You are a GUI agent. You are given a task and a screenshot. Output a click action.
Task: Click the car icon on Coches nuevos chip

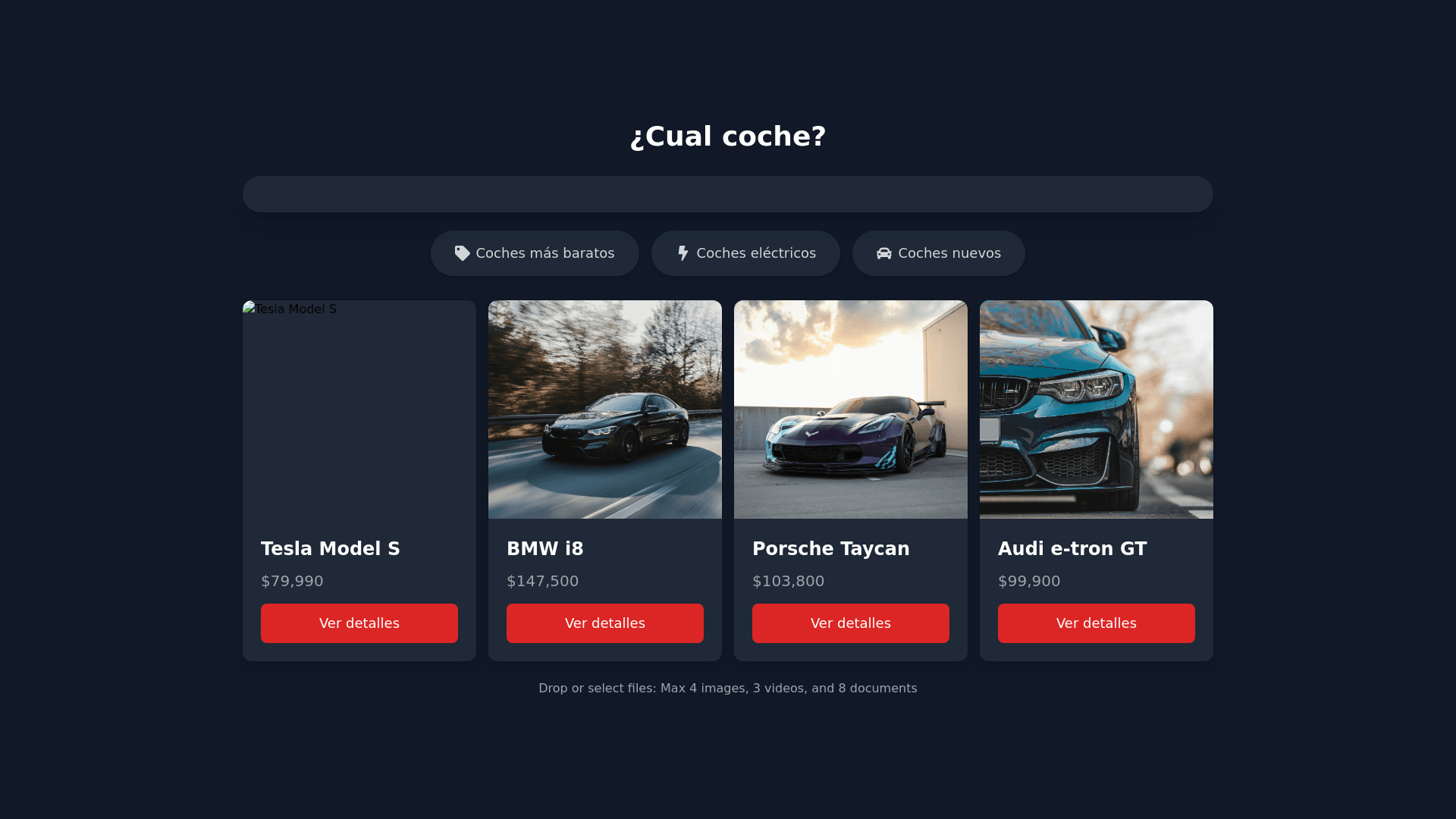click(x=884, y=253)
